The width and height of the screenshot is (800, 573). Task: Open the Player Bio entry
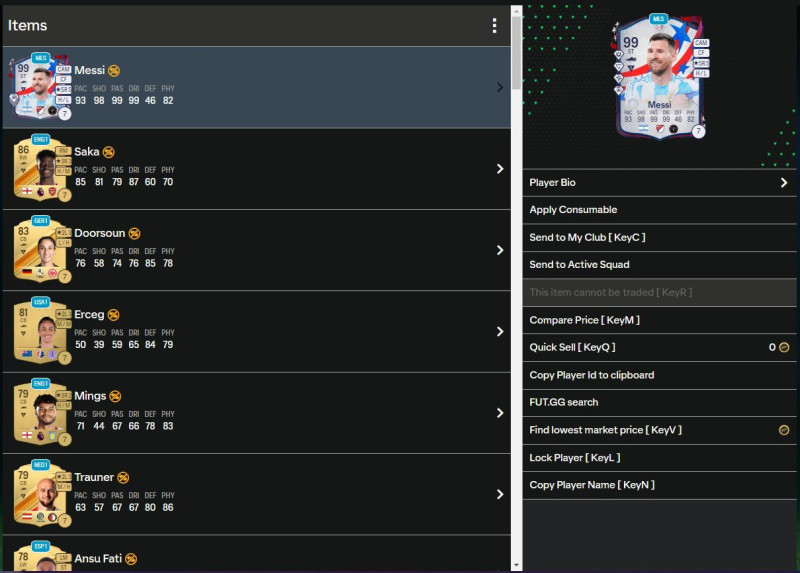(x=660, y=183)
